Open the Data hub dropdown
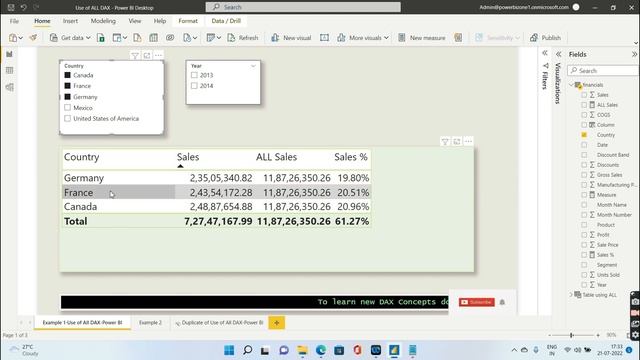This screenshot has height=360, width=640. (120, 38)
